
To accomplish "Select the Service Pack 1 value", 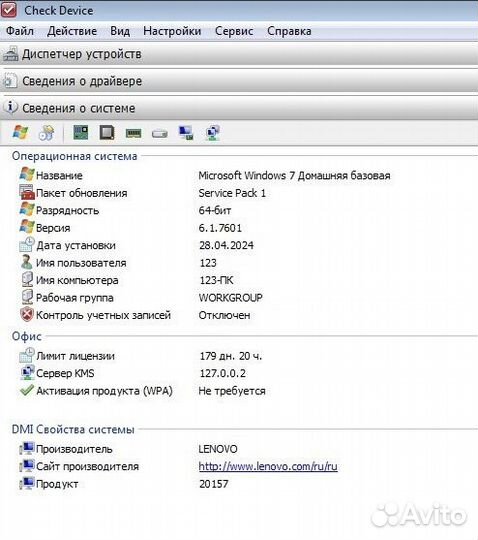I will (x=232, y=193).
